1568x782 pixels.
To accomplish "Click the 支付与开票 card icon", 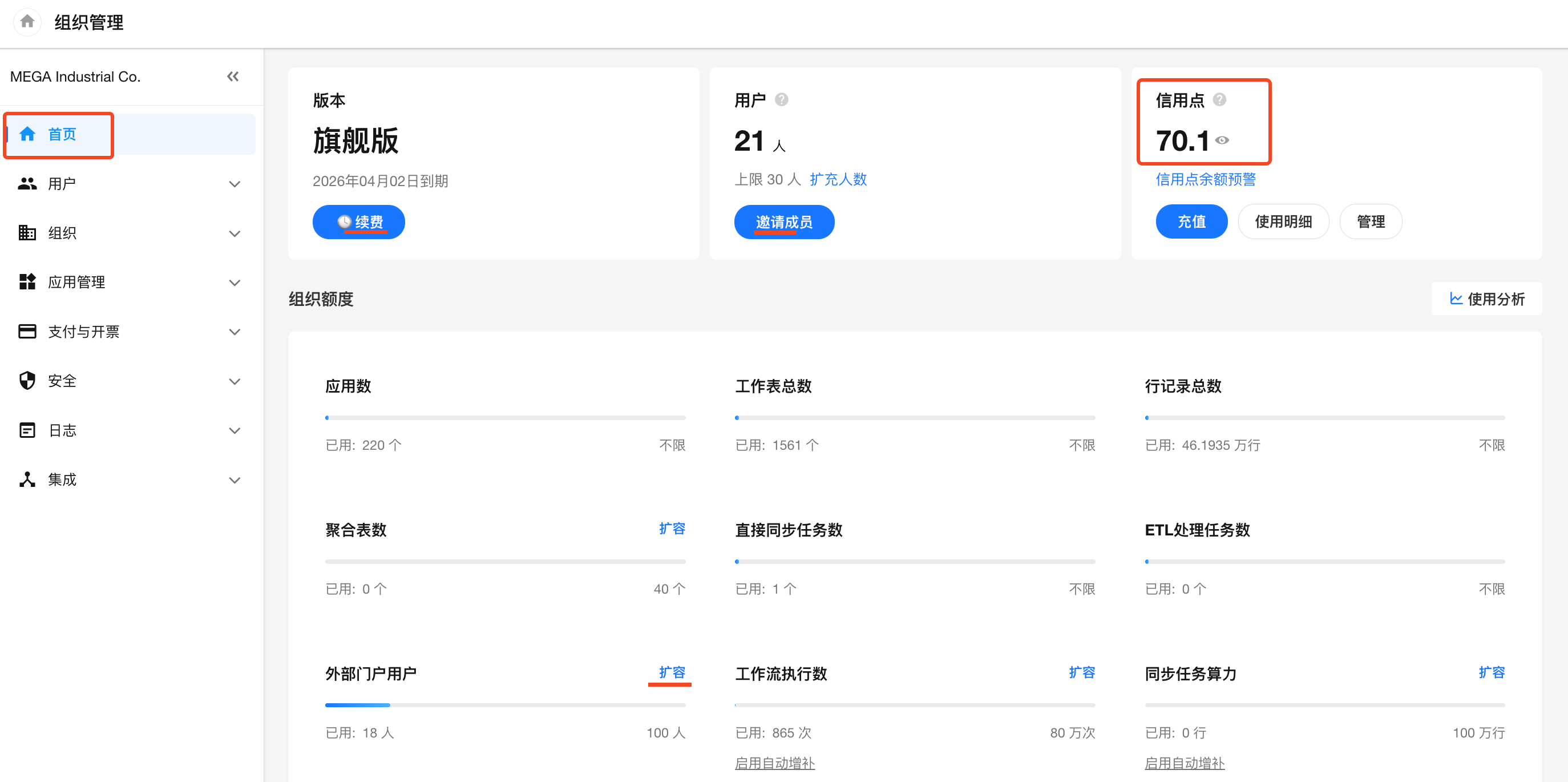I will point(27,331).
